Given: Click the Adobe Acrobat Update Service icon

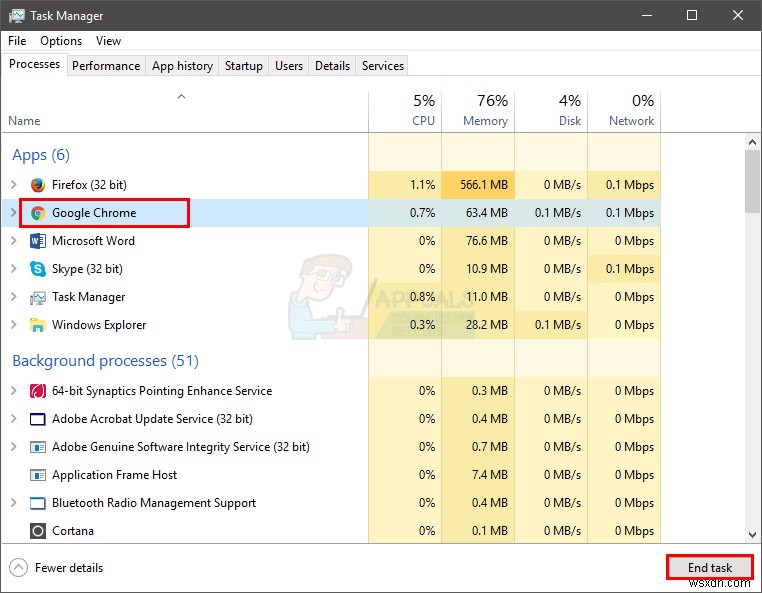Looking at the screenshot, I should 37,419.
